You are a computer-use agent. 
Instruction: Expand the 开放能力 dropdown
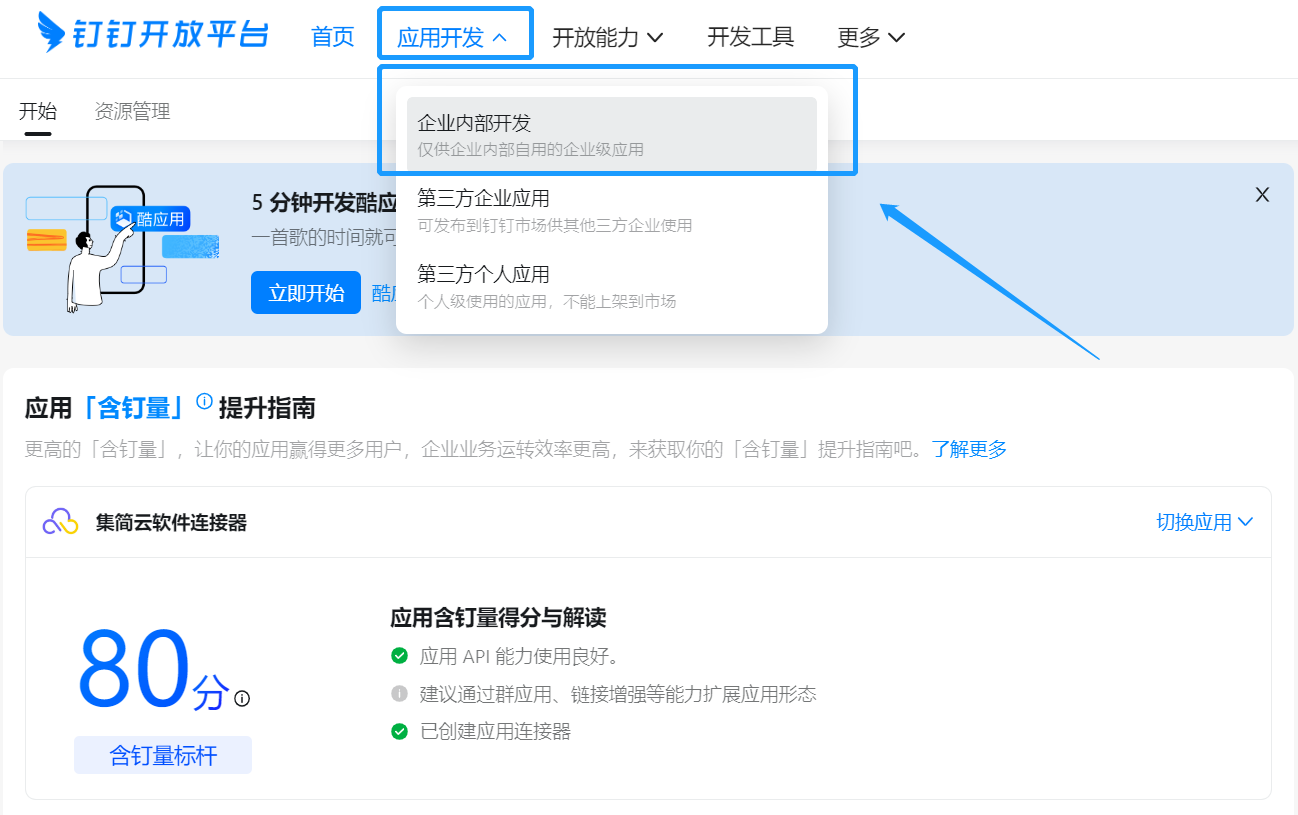click(x=608, y=37)
